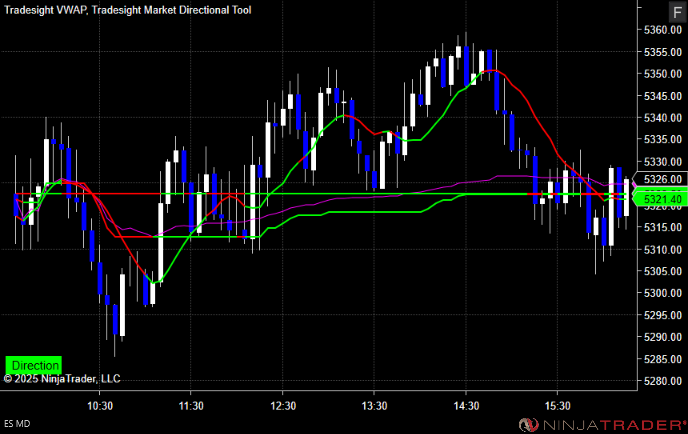
Task: Click the 5285.00 price axis label
Action: [663, 359]
